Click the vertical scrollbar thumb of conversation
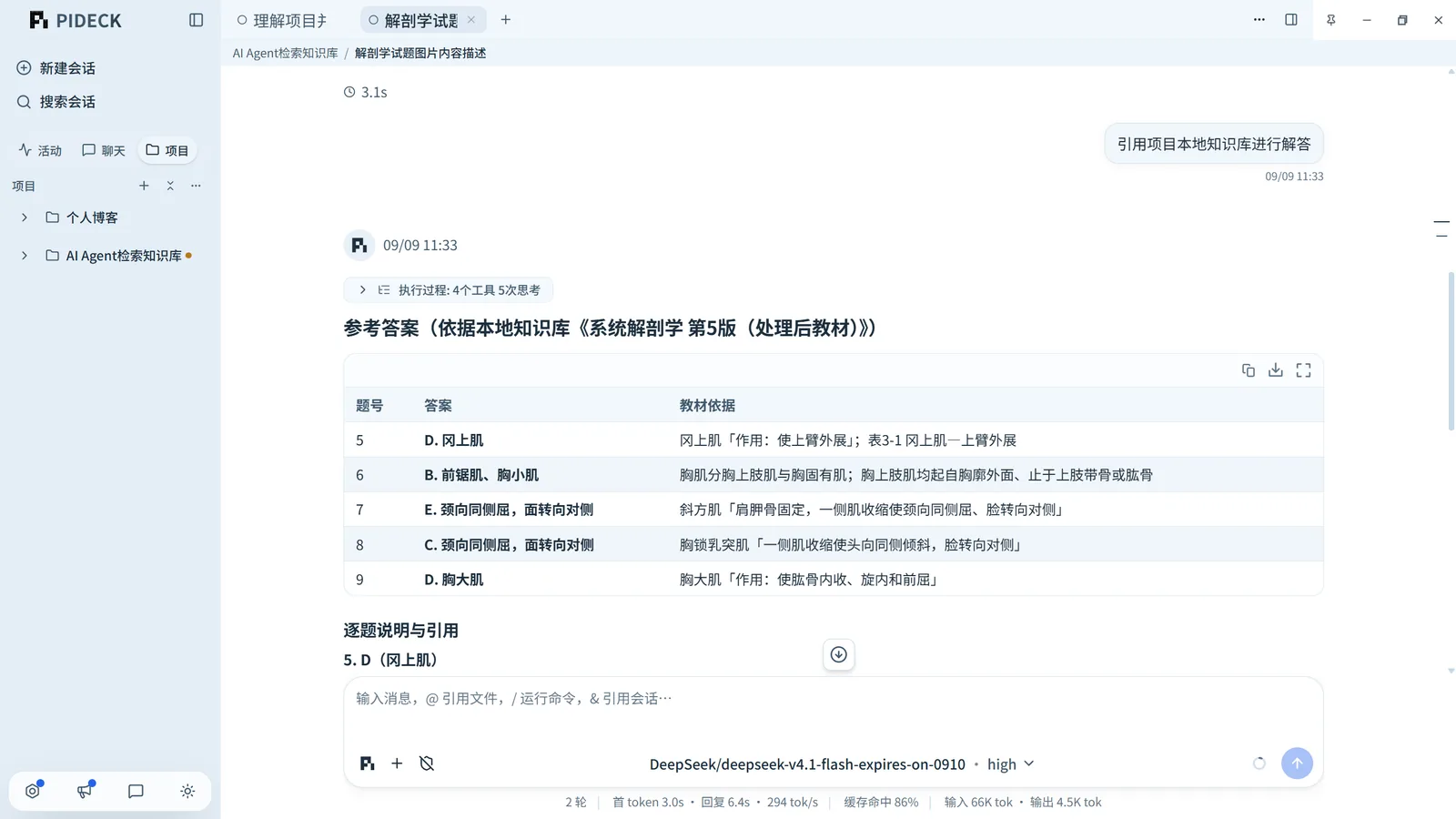 coord(1451,350)
